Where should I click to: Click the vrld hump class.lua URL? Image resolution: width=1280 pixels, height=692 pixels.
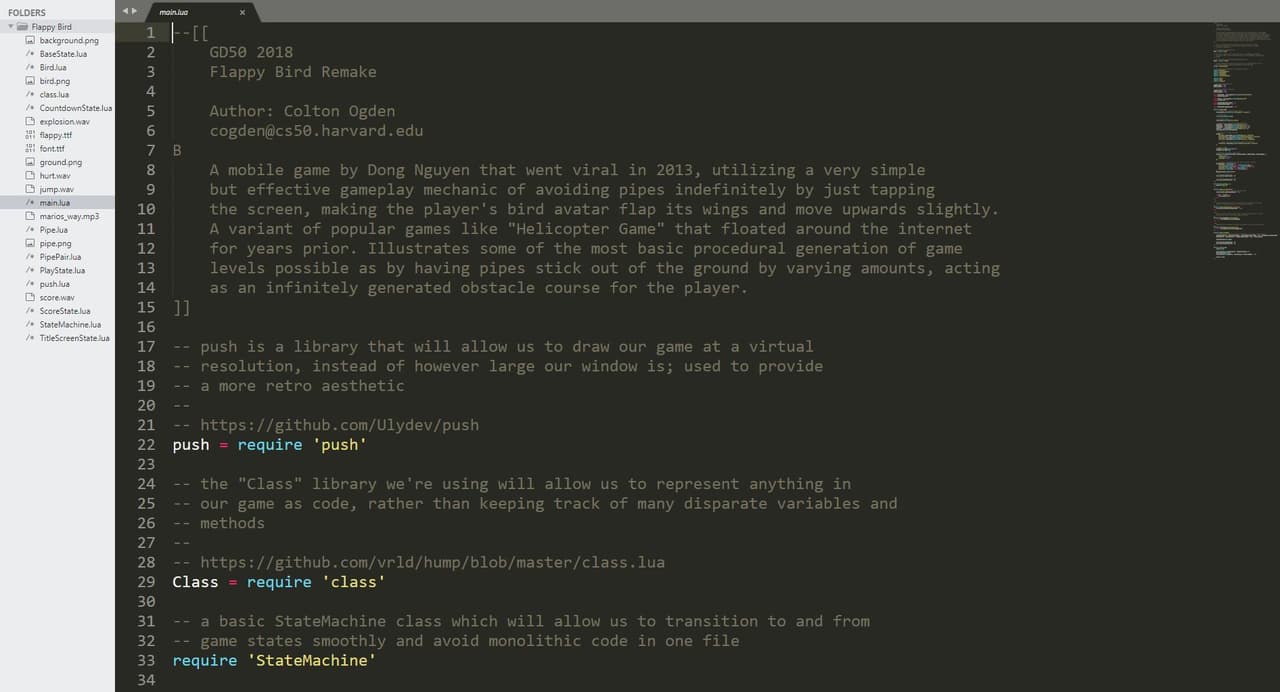click(433, 562)
